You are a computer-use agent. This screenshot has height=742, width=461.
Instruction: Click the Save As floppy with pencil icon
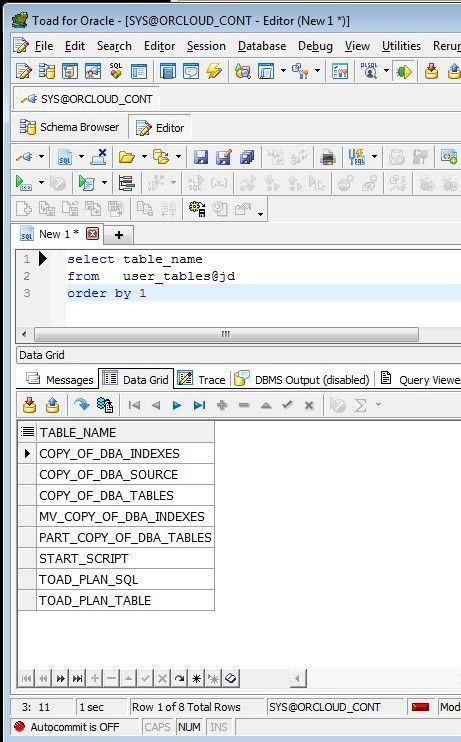[224, 157]
